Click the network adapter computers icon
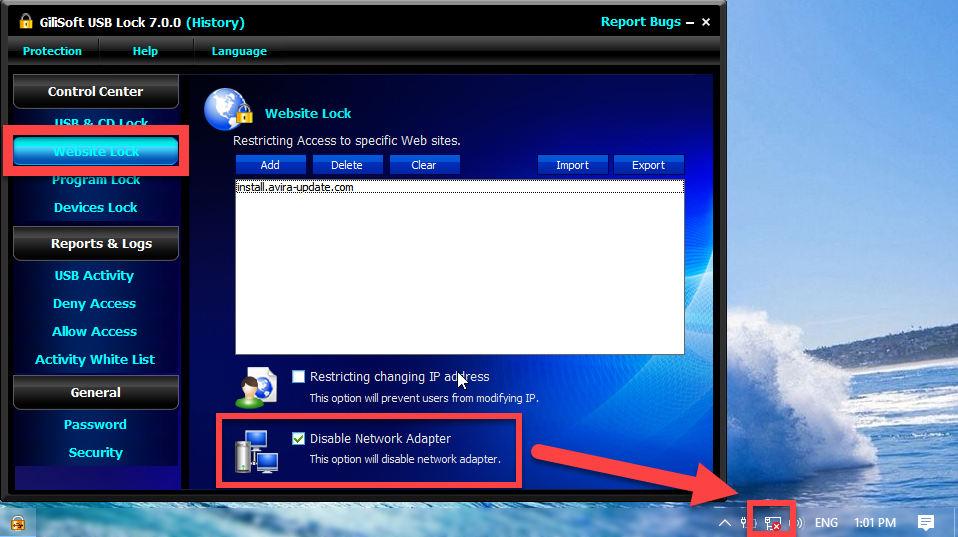This screenshot has height=537, width=958. tap(257, 451)
